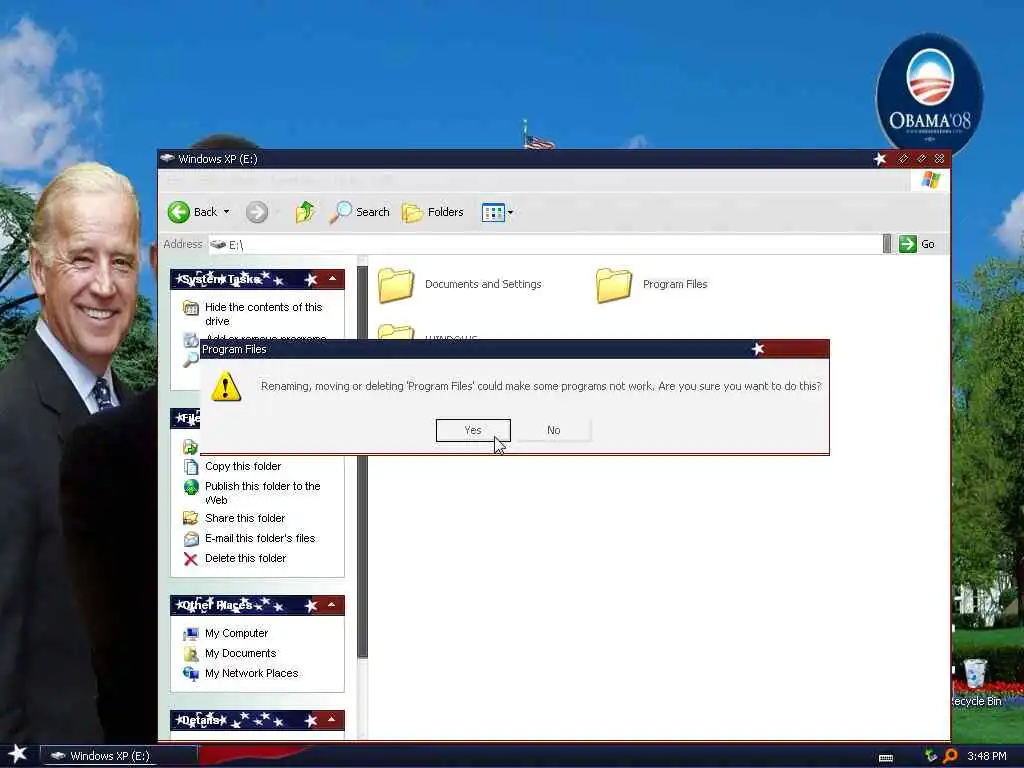Click the warning triangle icon
Screen dimensions: 1024x768
(x=226, y=387)
